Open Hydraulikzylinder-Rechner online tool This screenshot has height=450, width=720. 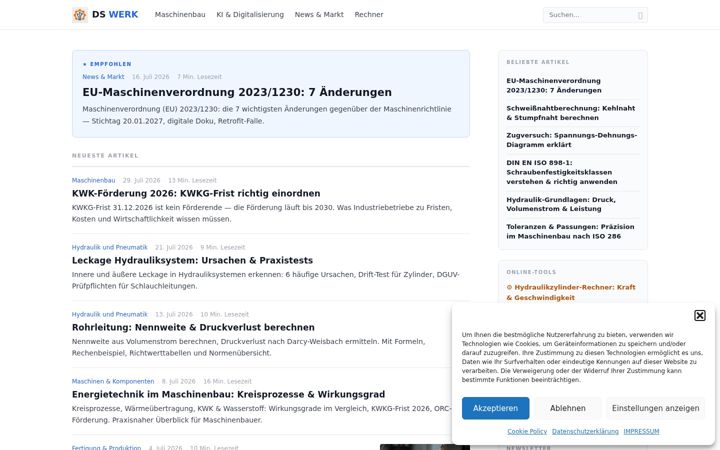click(571, 292)
